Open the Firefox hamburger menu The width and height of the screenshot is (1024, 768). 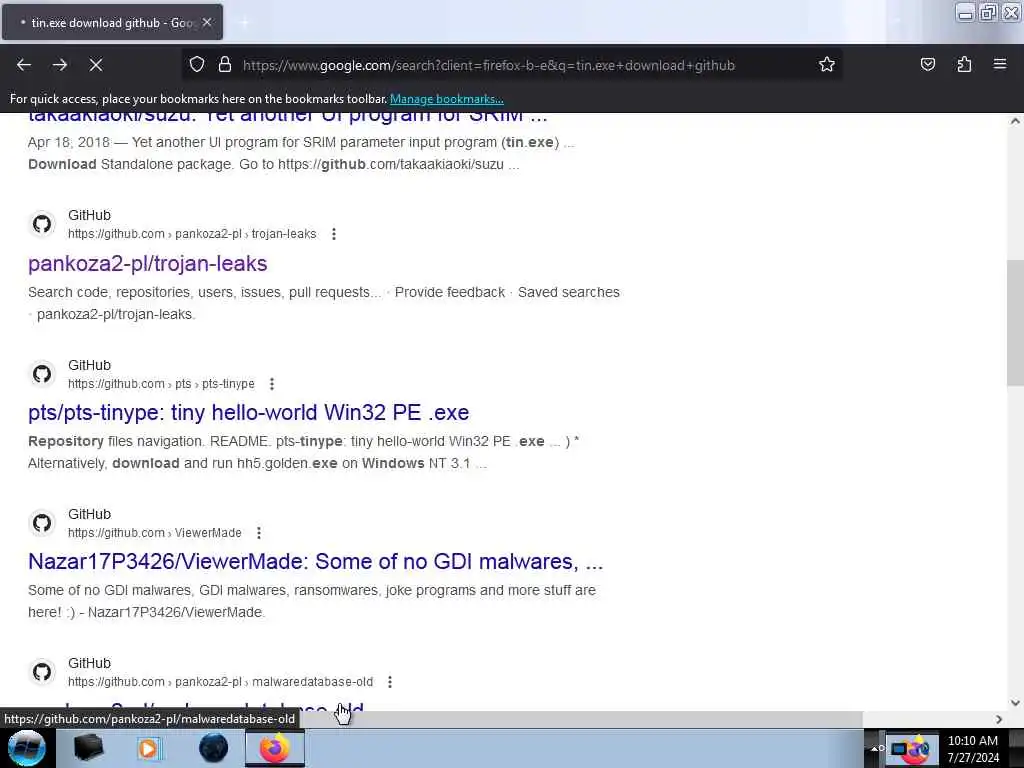tap(1000, 65)
